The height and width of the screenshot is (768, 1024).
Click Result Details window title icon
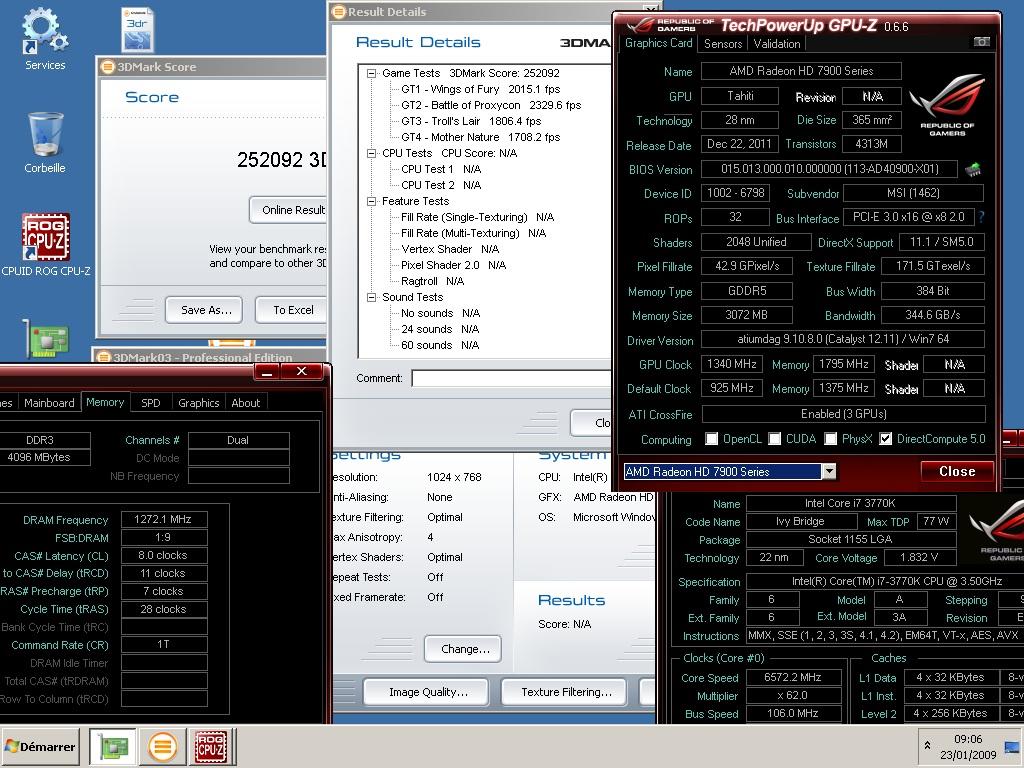point(338,12)
